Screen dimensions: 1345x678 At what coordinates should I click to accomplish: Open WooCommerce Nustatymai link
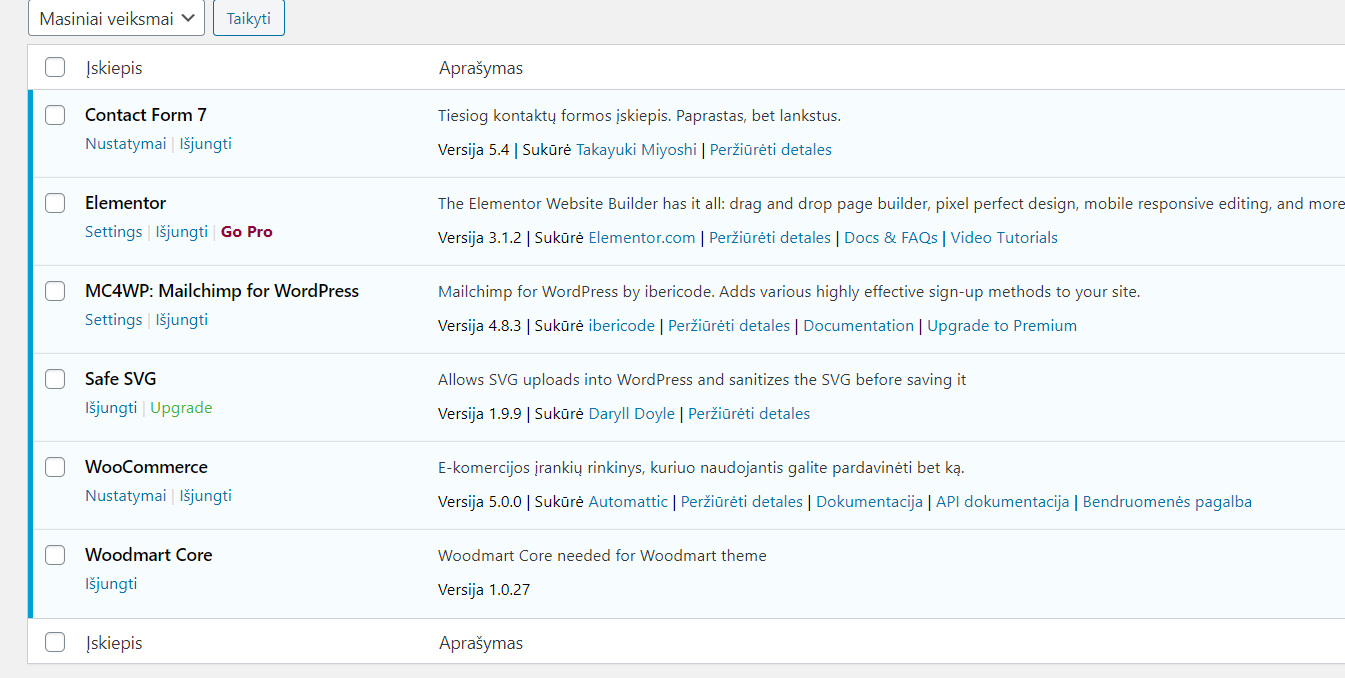(125, 496)
